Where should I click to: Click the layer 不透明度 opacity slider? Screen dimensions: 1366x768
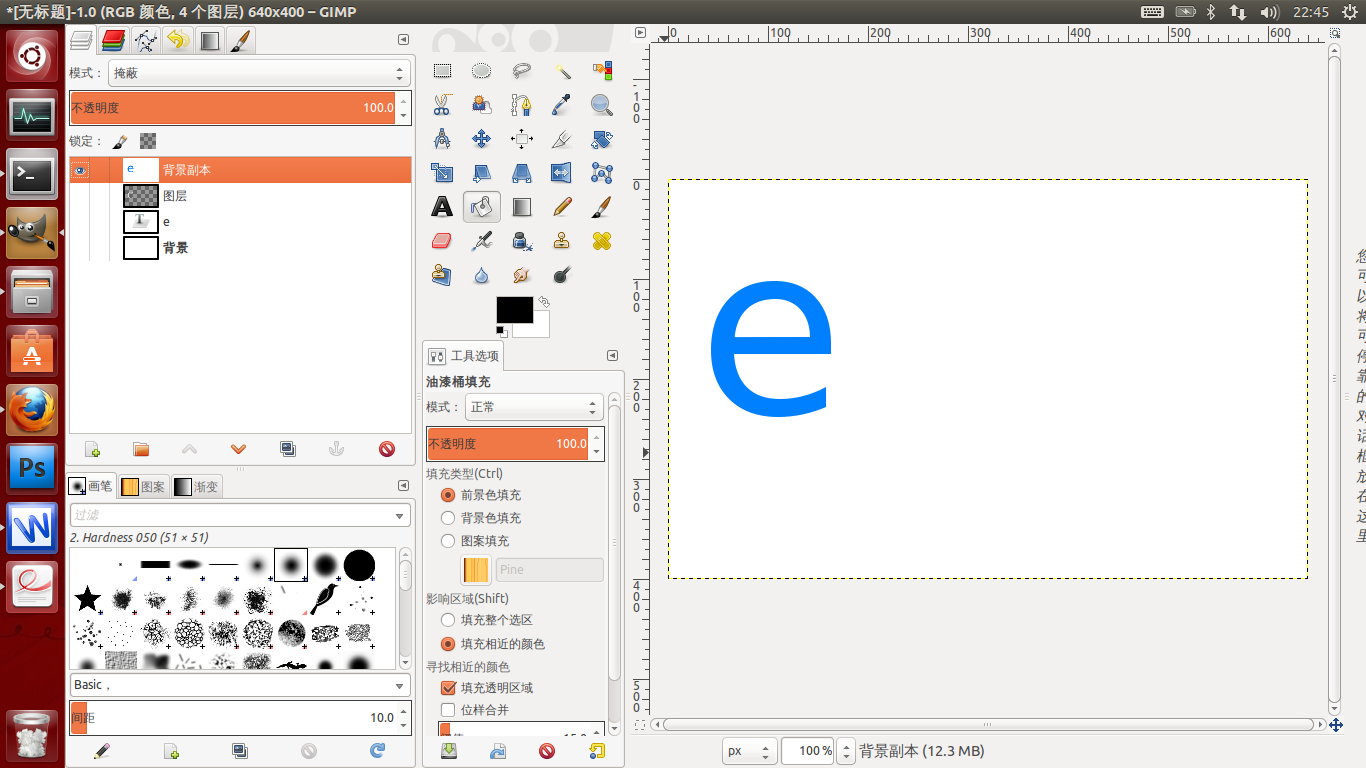click(x=233, y=108)
